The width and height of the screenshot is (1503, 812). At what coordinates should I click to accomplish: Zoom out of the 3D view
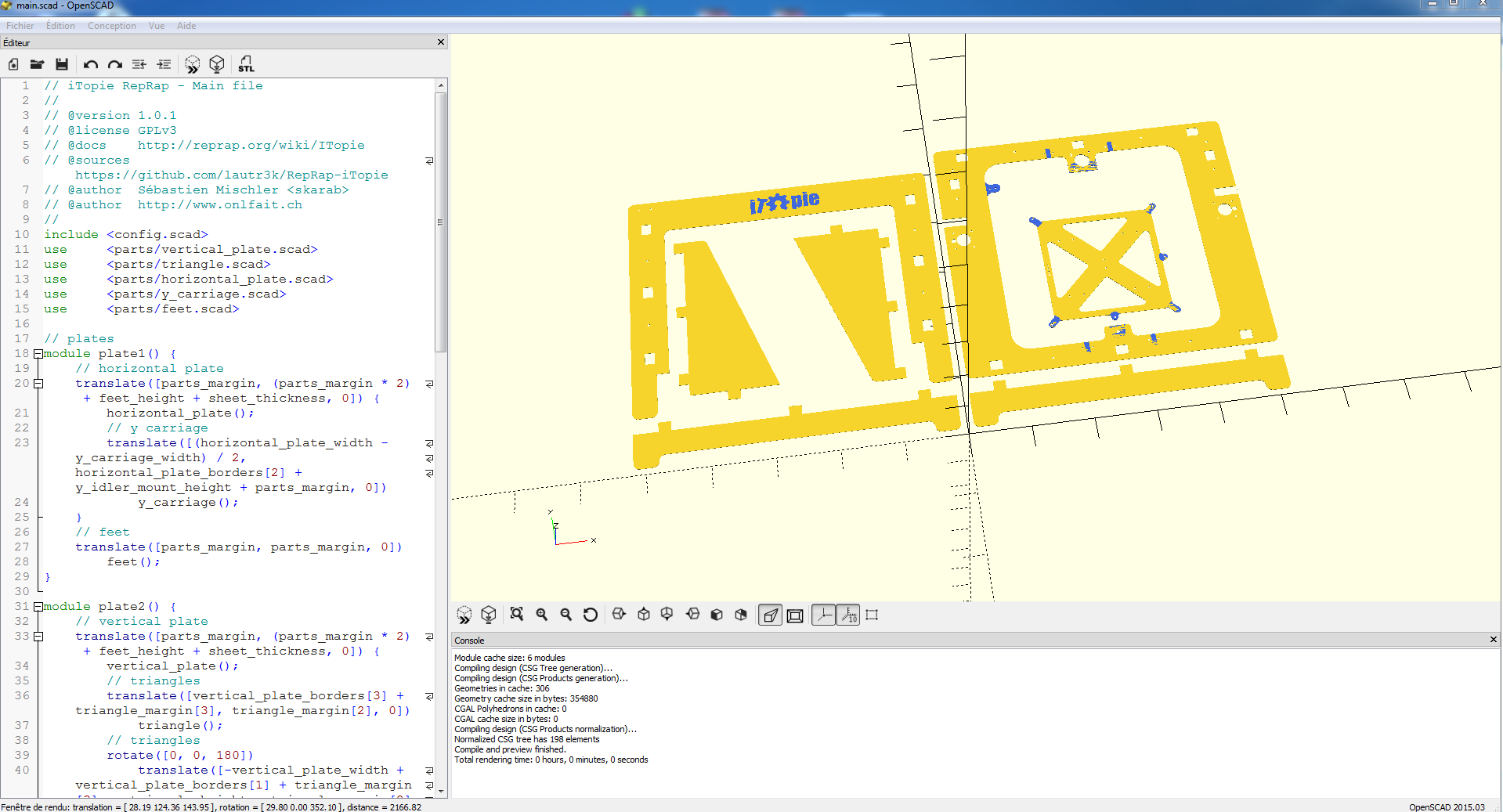tap(565, 615)
